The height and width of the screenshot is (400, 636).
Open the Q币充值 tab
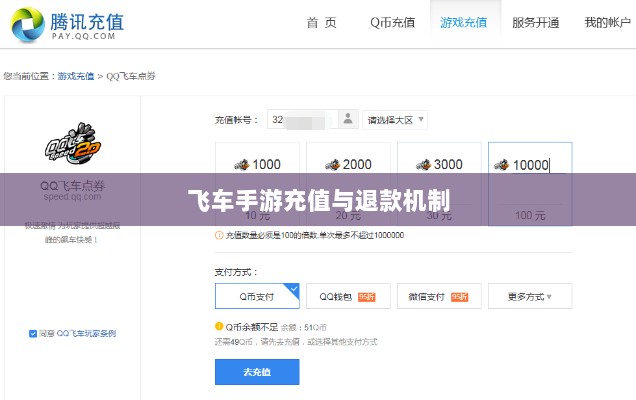tap(392, 23)
